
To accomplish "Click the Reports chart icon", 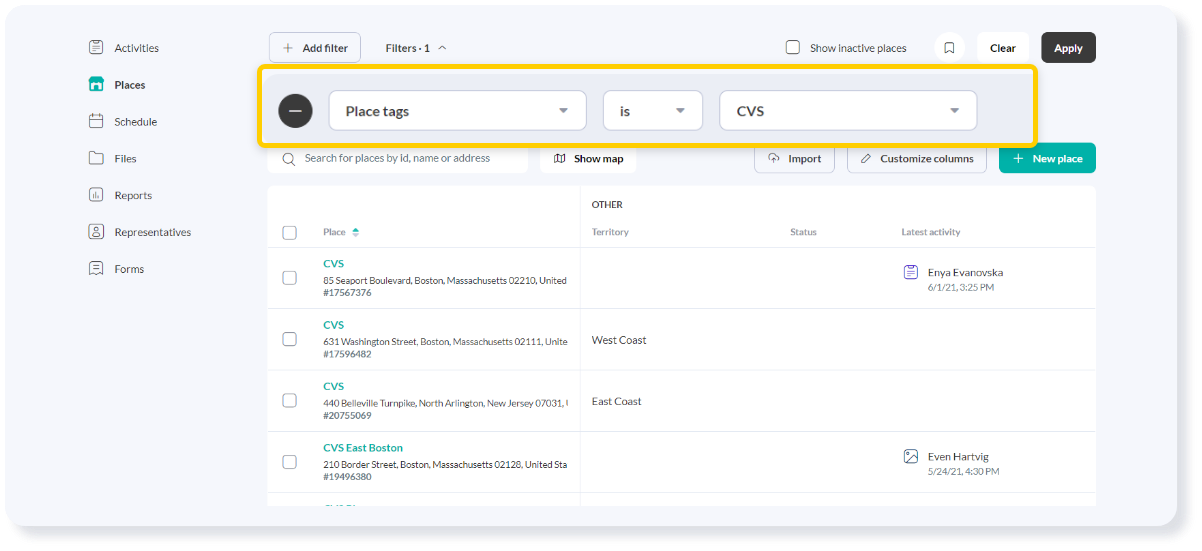I will coord(96,195).
